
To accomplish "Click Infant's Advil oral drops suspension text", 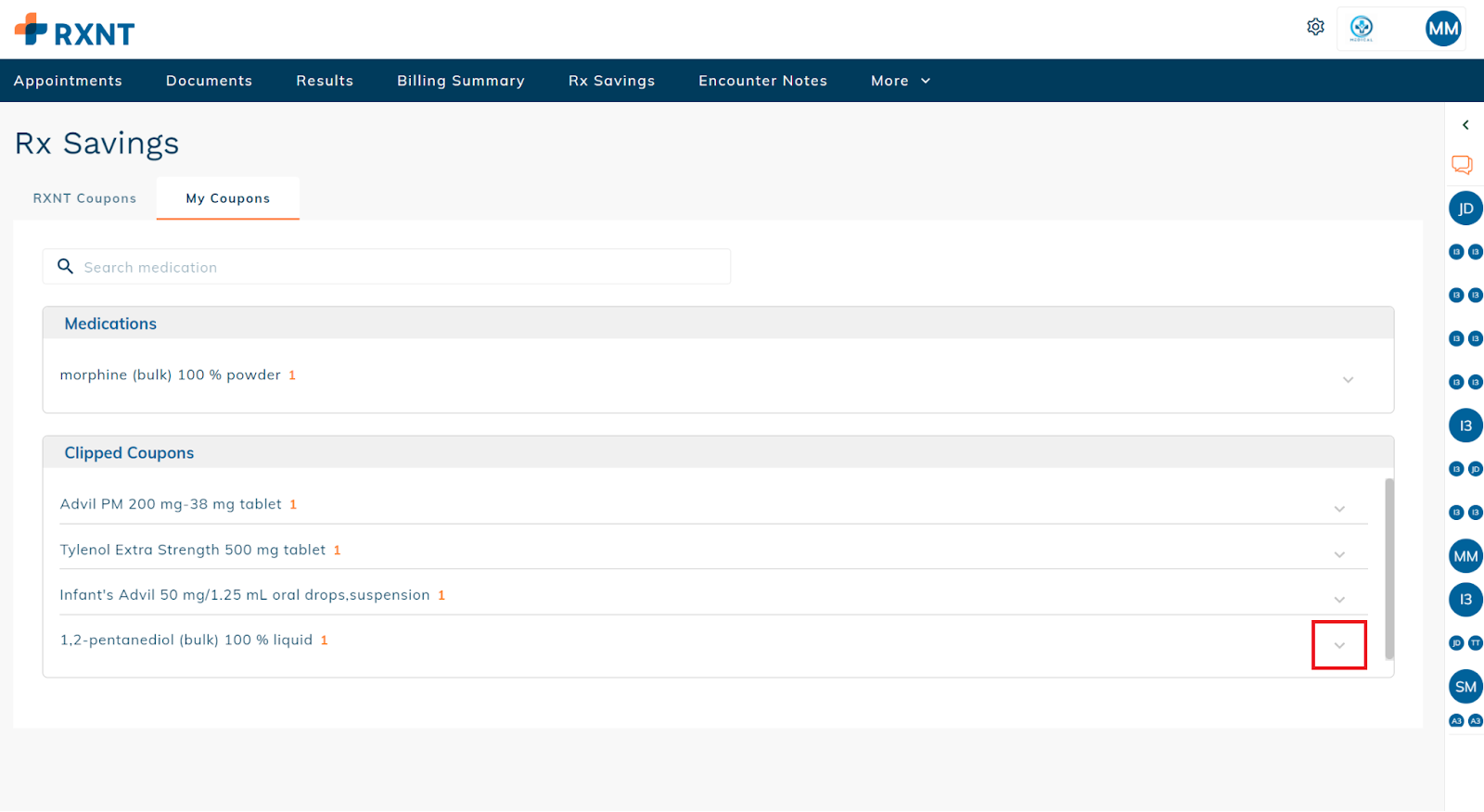I will point(245,595).
